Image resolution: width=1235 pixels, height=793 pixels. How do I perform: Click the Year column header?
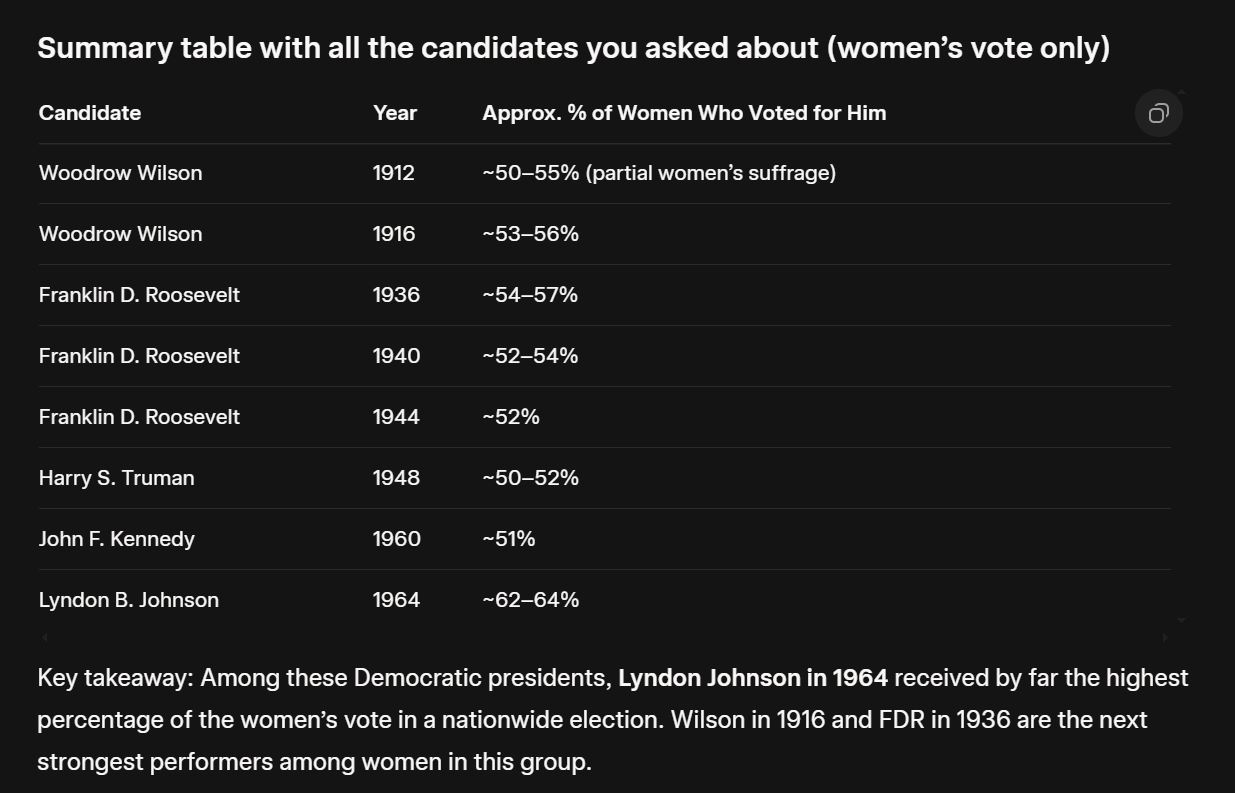pyautogui.click(x=395, y=113)
